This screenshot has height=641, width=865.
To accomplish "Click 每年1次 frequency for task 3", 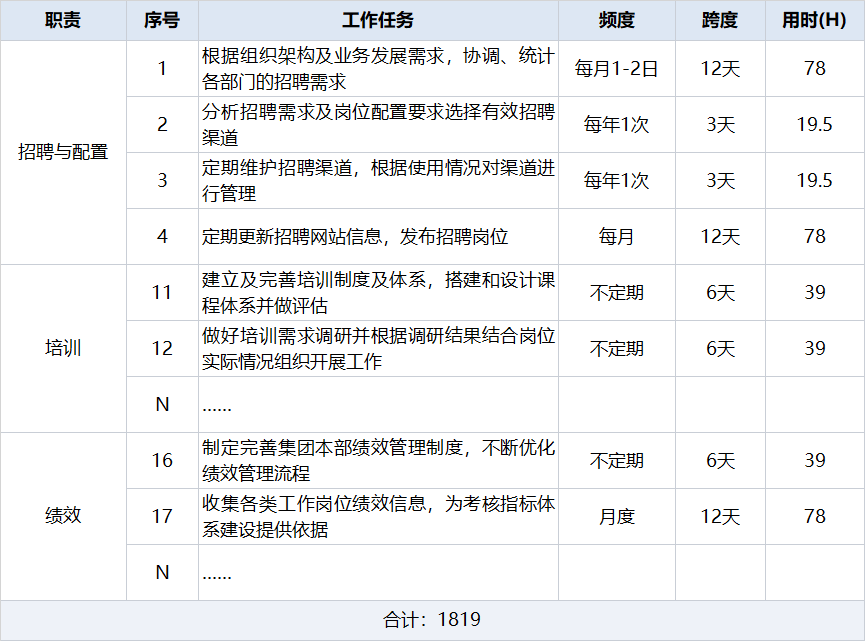I will pyautogui.click(x=617, y=181).
